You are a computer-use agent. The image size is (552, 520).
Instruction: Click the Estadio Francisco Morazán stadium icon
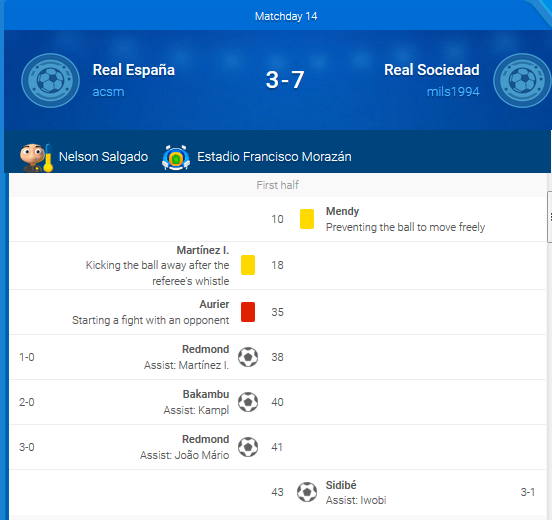[176, 157]
